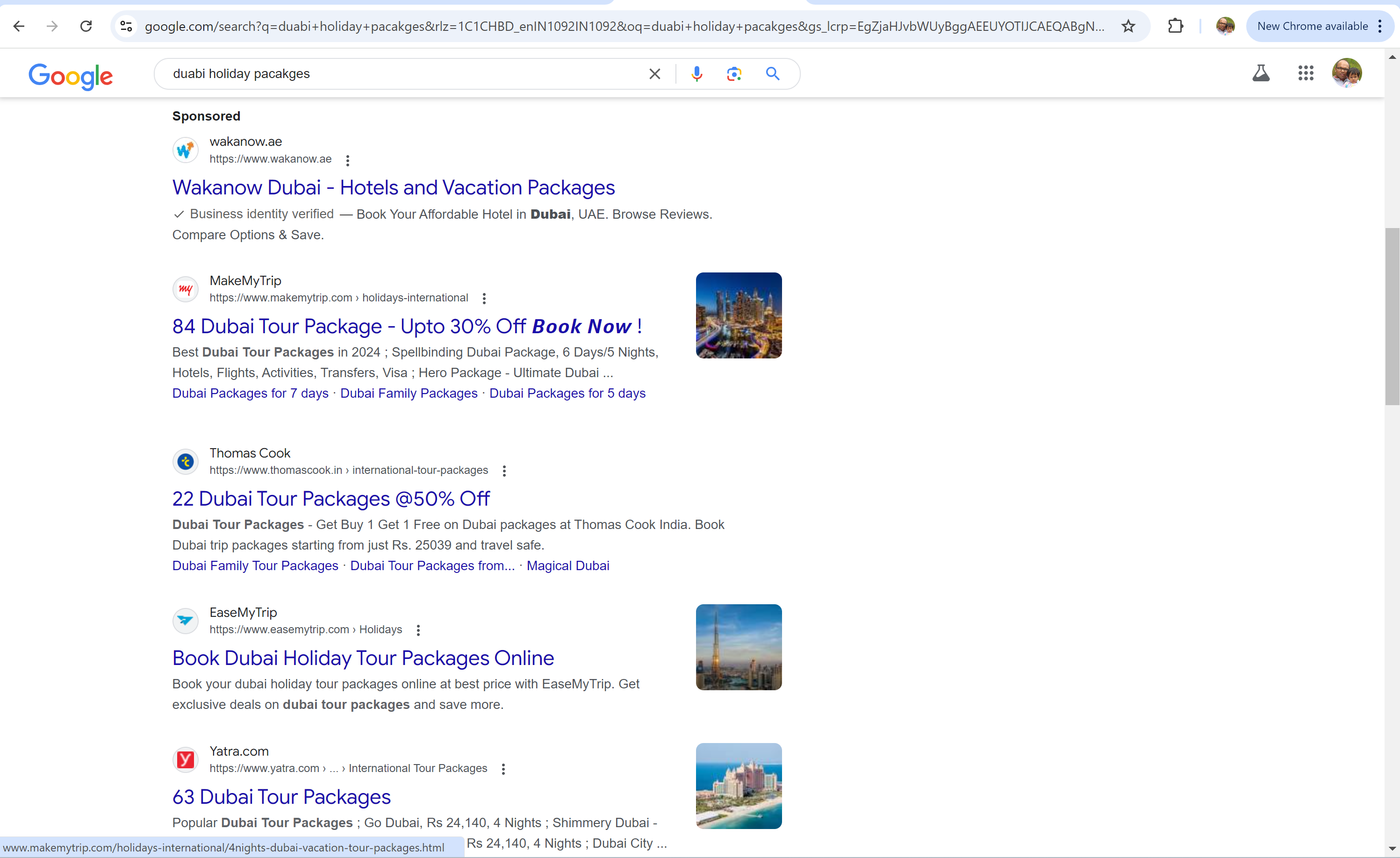The width and height of the screenshot is (1400, 858).
Task: Click the Yatra Atlantis hotel thumbnail
Action: [738, 786]
